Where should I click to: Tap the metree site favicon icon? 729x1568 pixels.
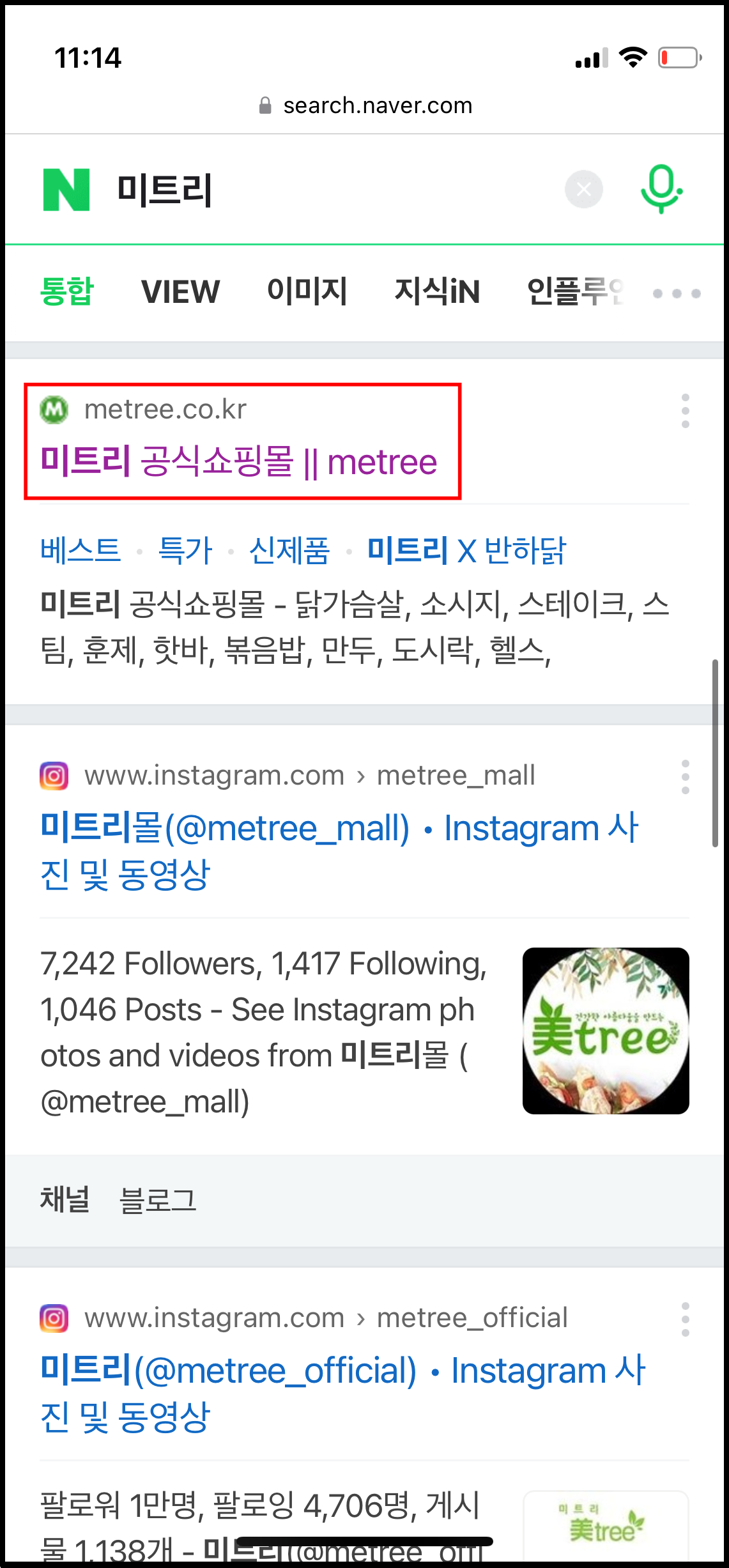click(x=54, y=410)
